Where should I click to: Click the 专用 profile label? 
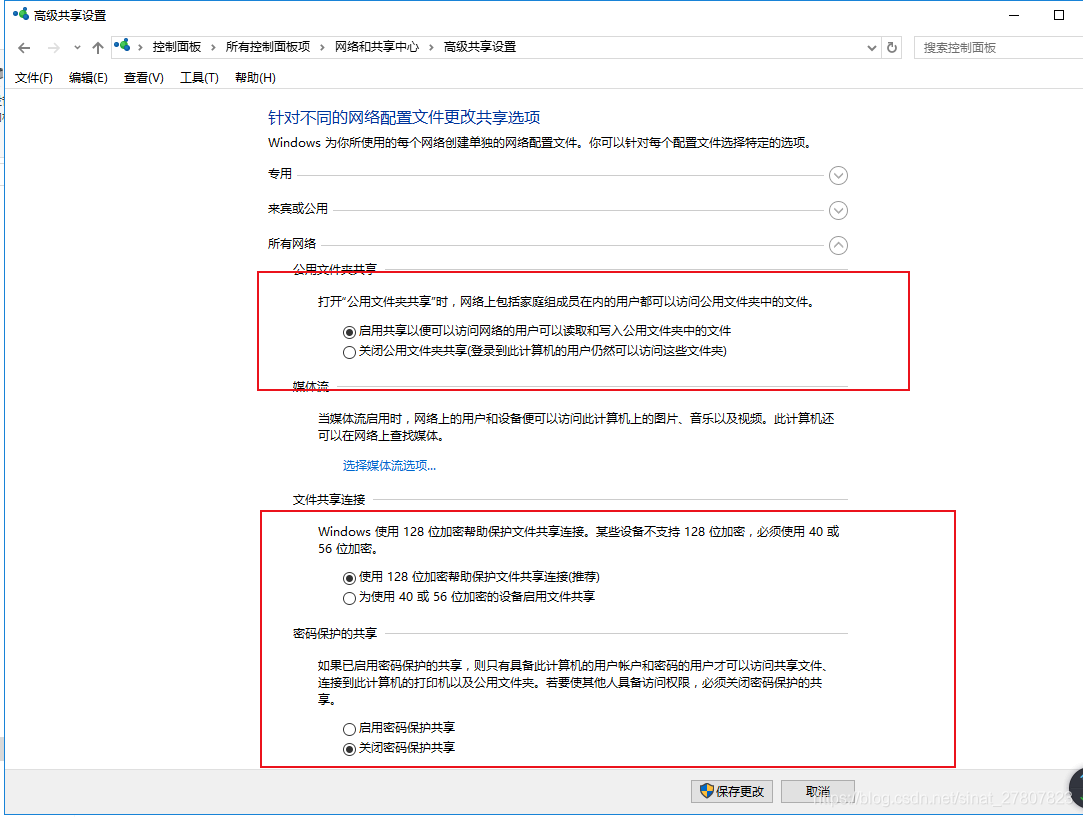click(280, 173)
